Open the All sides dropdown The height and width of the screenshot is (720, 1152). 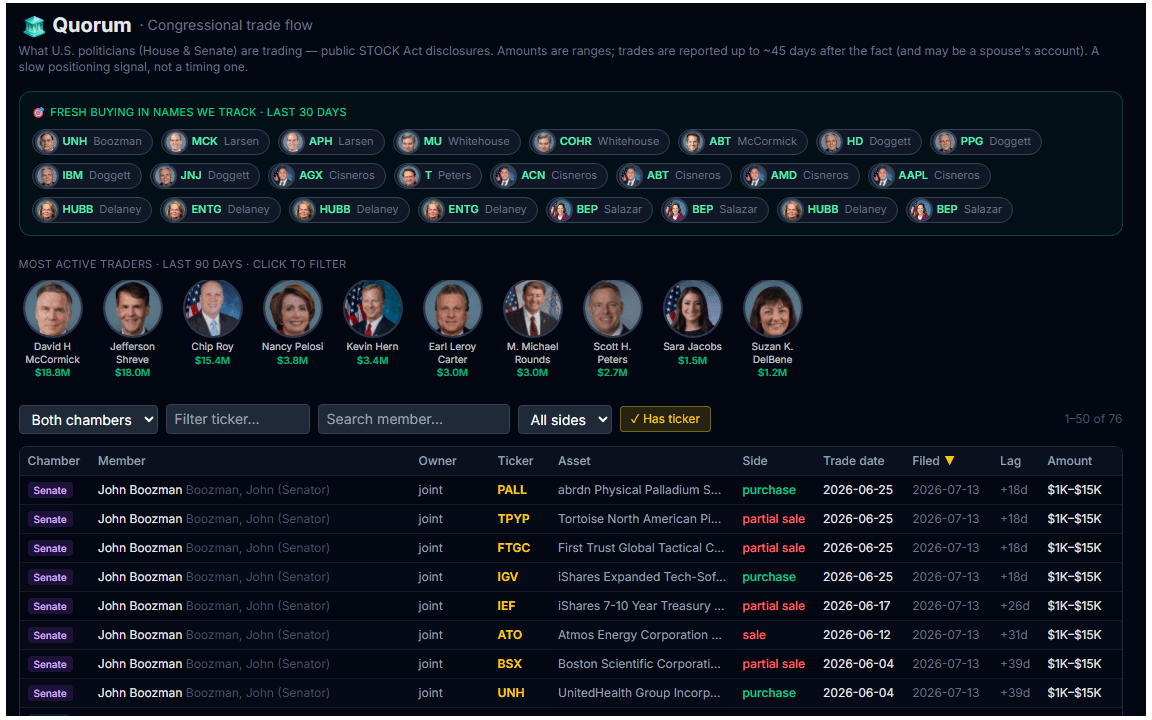(565, 420)
